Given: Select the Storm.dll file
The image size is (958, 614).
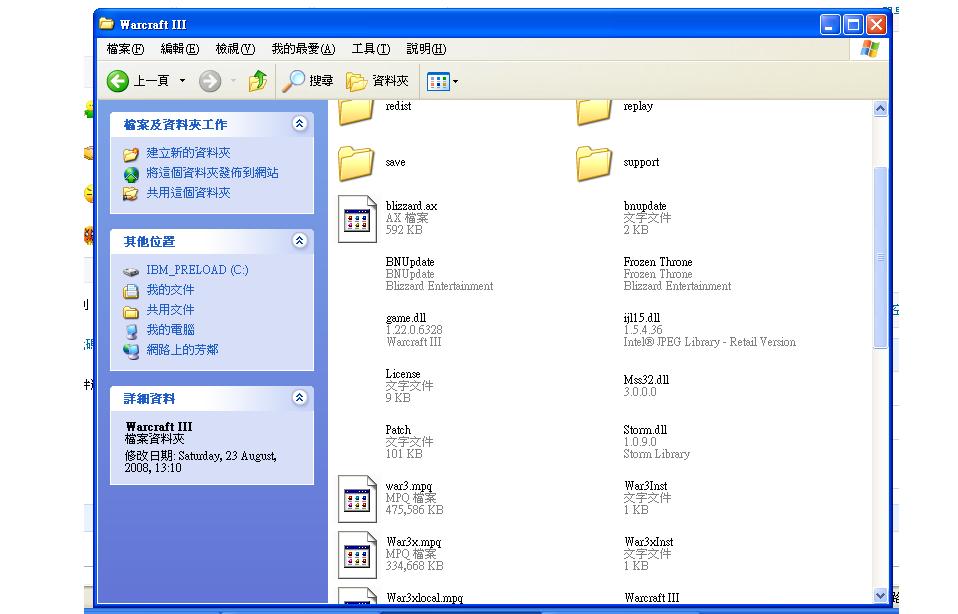Looking at the screenshot, I should point(657,442).
